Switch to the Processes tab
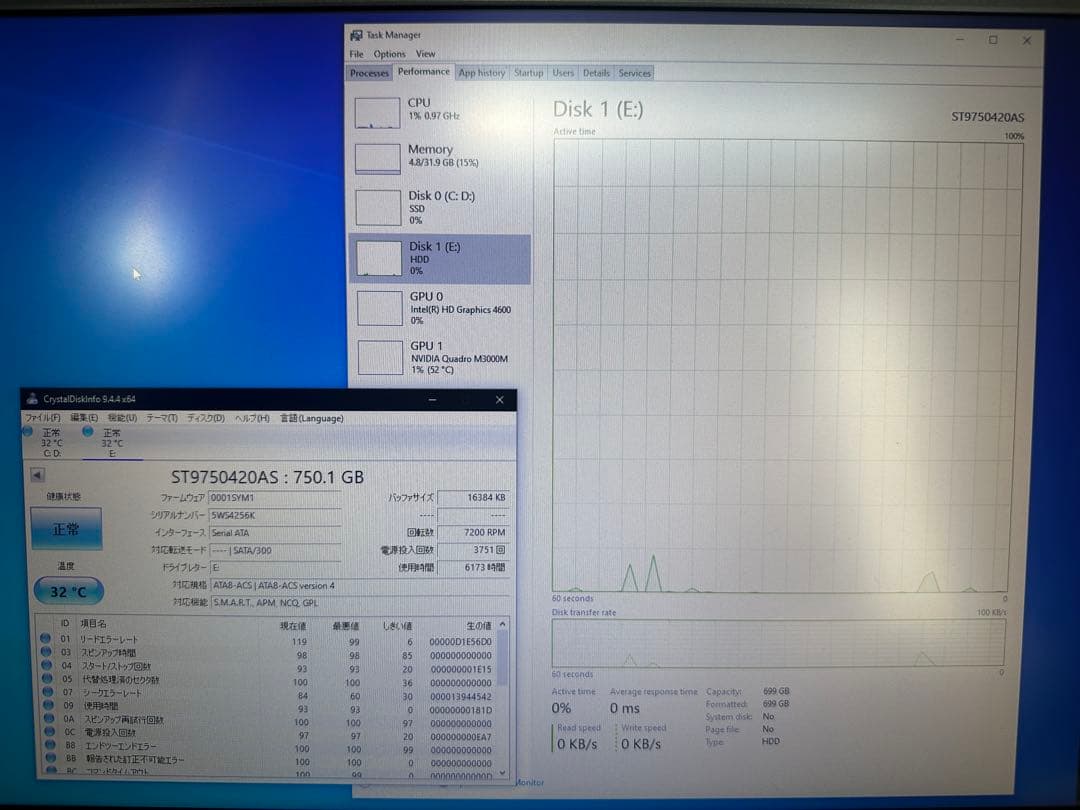Screen dimensions: 1080x810 point(369,72)
